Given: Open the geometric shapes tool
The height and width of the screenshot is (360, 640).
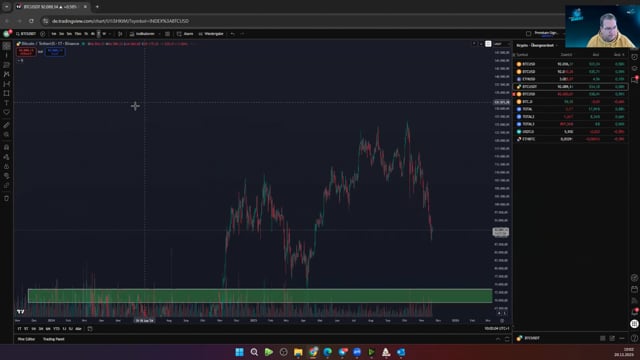Looking at the screenshot, I should pyautogui.click(x=7, y=93).
